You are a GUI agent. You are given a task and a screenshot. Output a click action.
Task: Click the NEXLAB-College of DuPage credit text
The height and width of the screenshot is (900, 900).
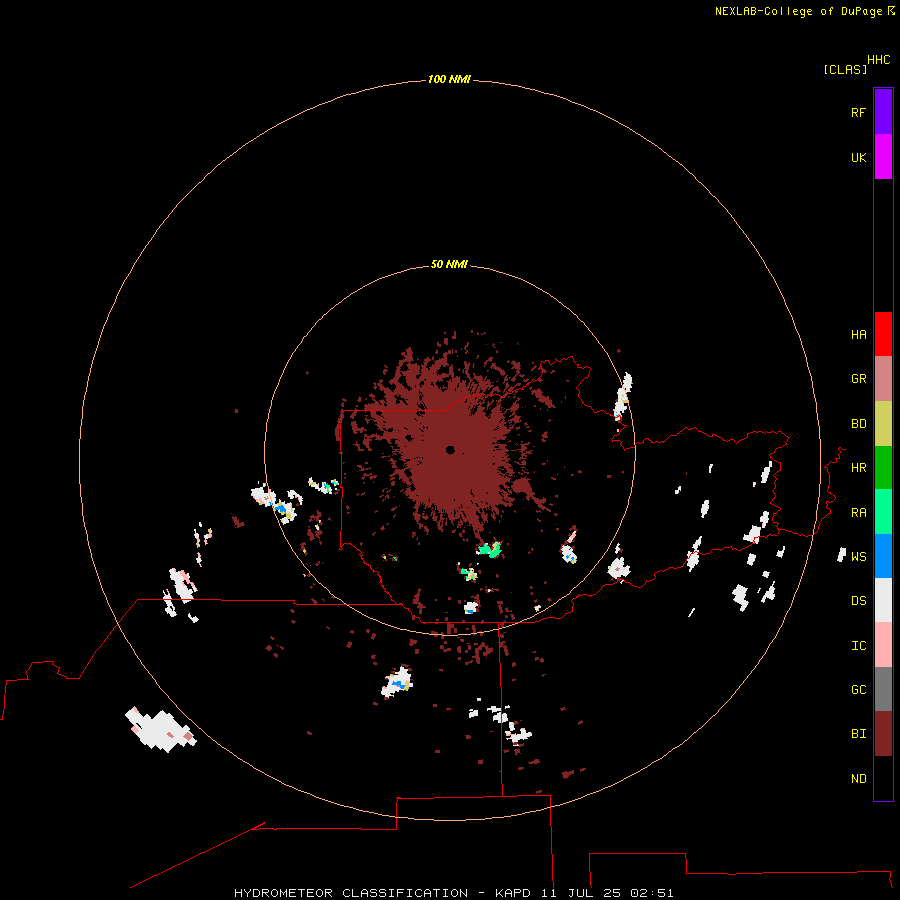pos(798,11)
